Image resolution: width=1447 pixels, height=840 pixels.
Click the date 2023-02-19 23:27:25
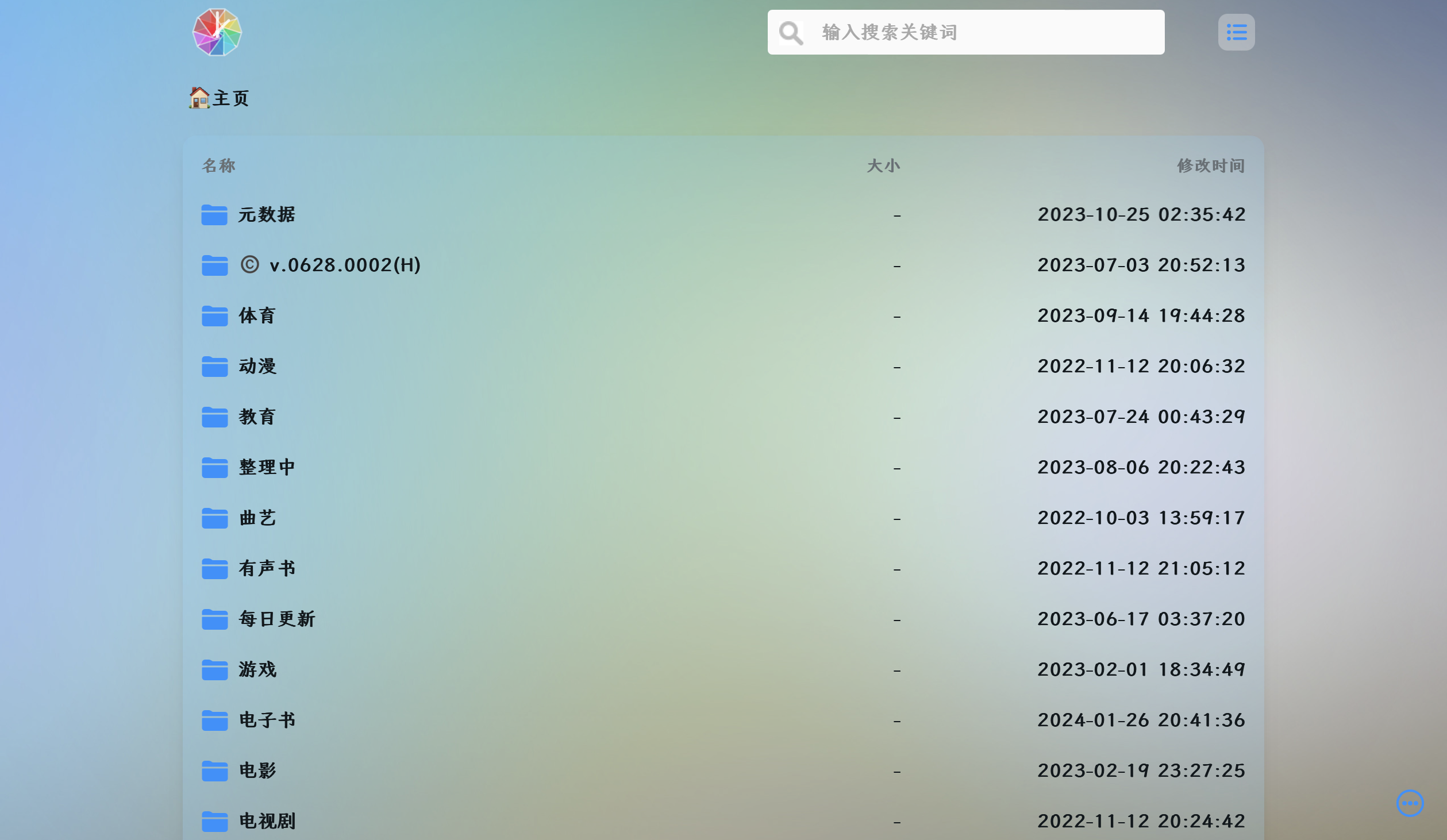[1141, 771]
